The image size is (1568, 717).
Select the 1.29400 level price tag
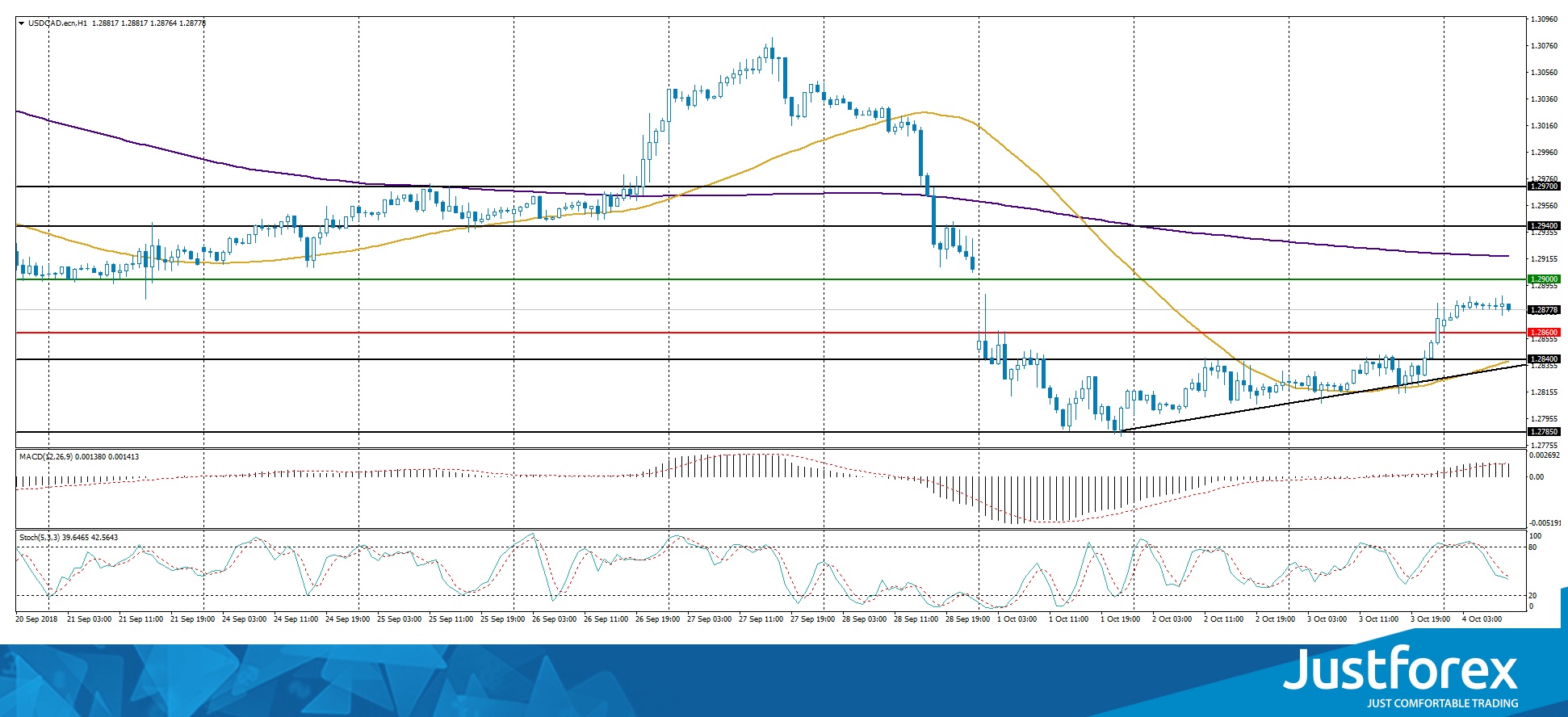pos(1545,226)
